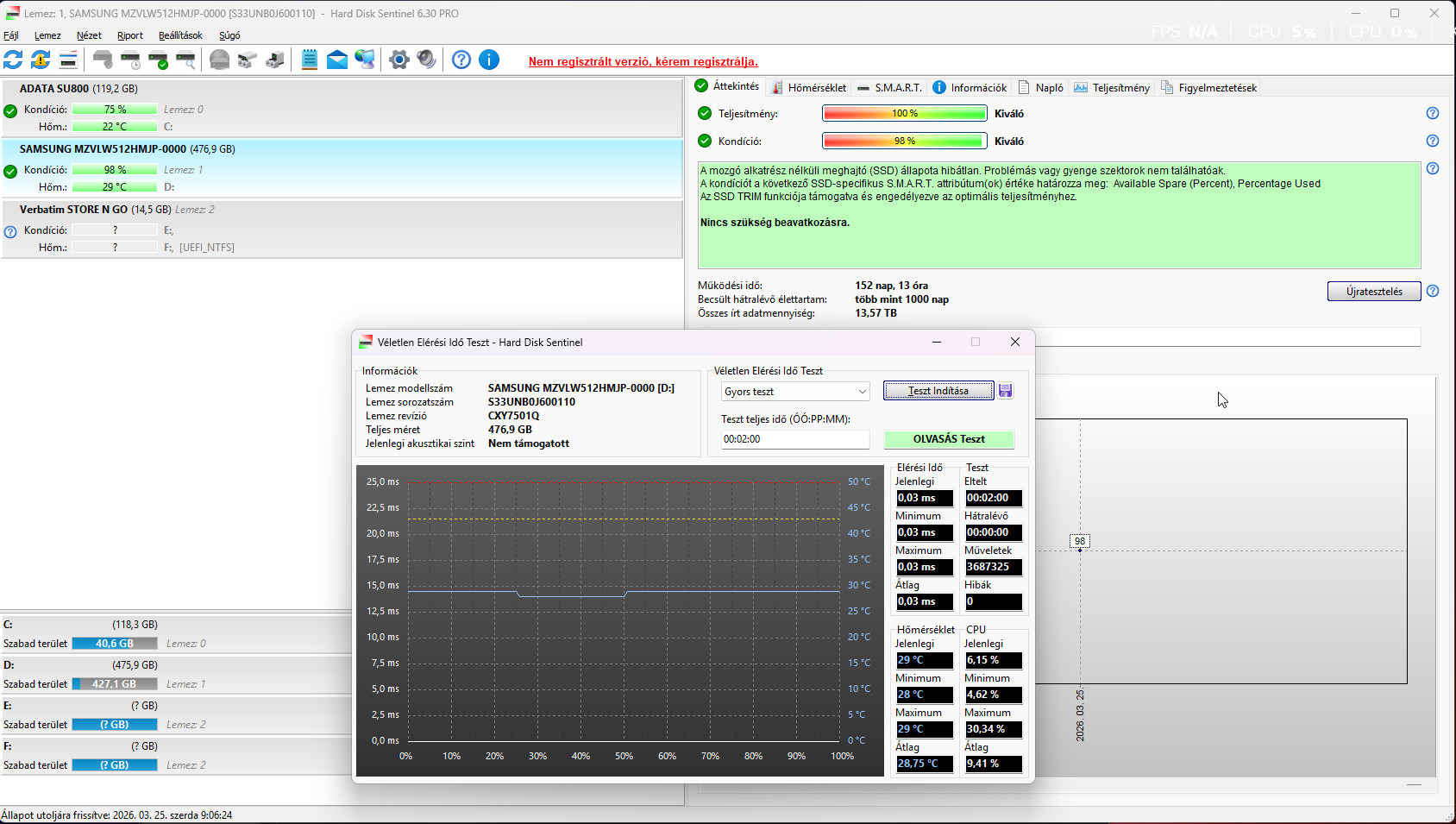Screen dimensions: 1456x824
Task: Click the disk with magnifier toolbar icon
Action: [x=185, y=60]
